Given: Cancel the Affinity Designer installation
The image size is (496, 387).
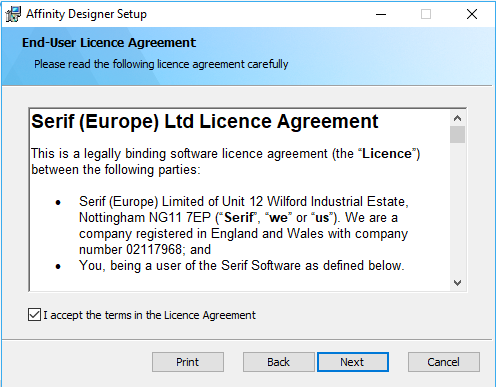Looking at the screenshot, I should (444, 362).
